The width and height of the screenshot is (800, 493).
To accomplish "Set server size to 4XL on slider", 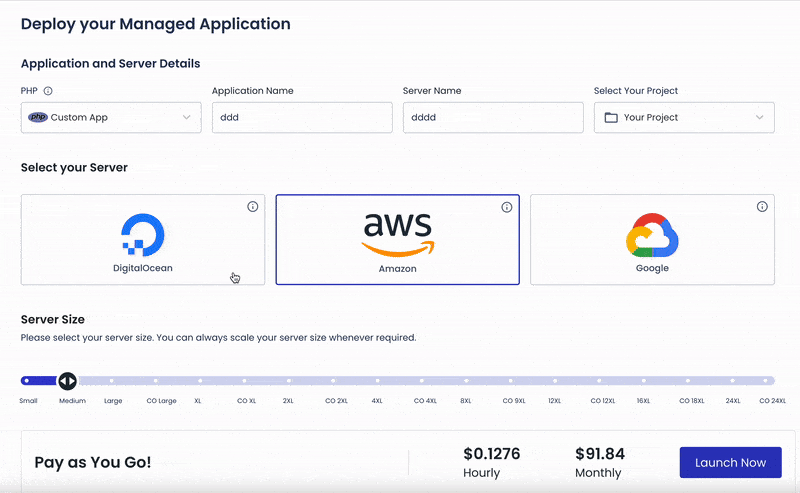I will 378,381.
